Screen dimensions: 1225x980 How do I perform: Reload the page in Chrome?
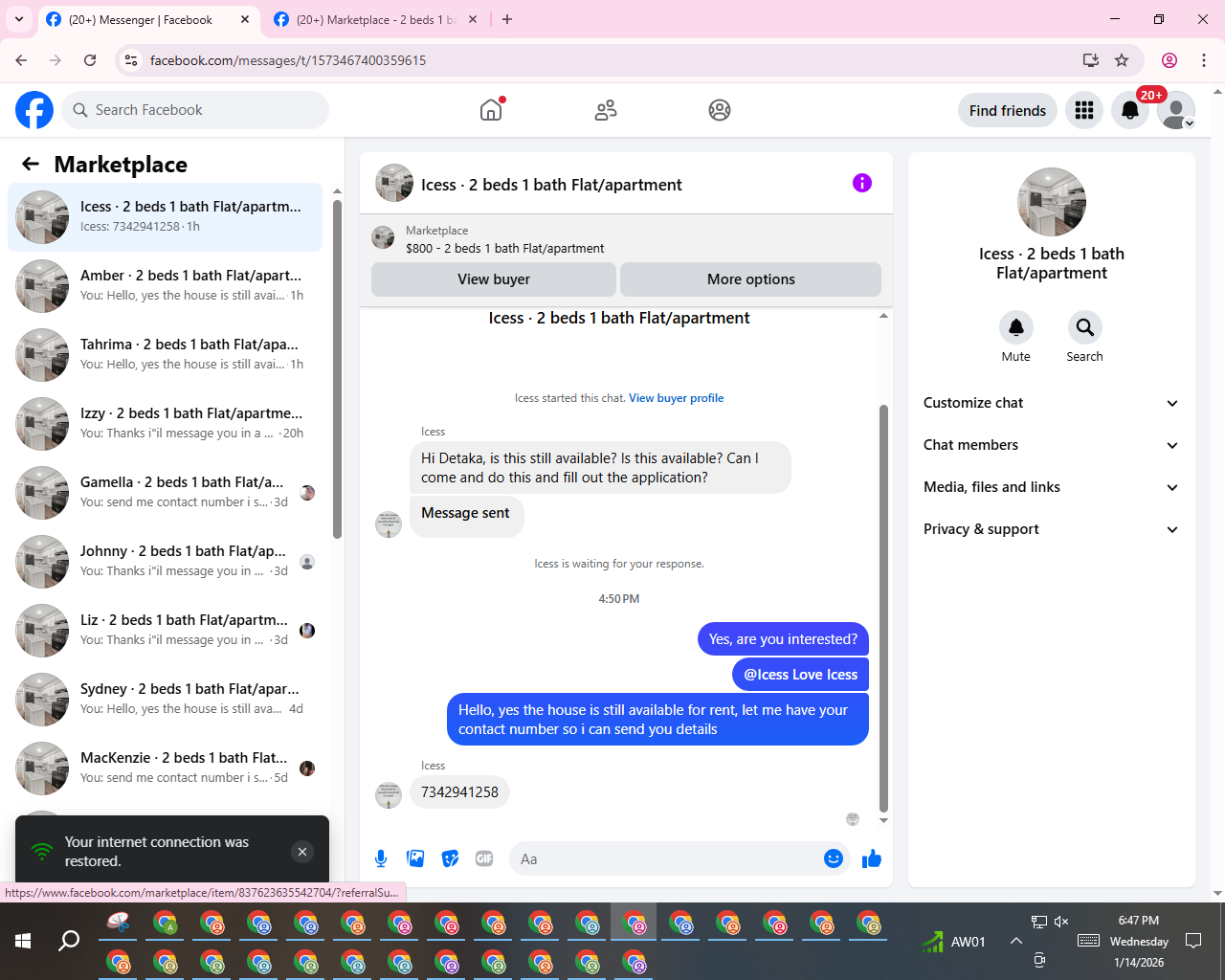point(90,60)
